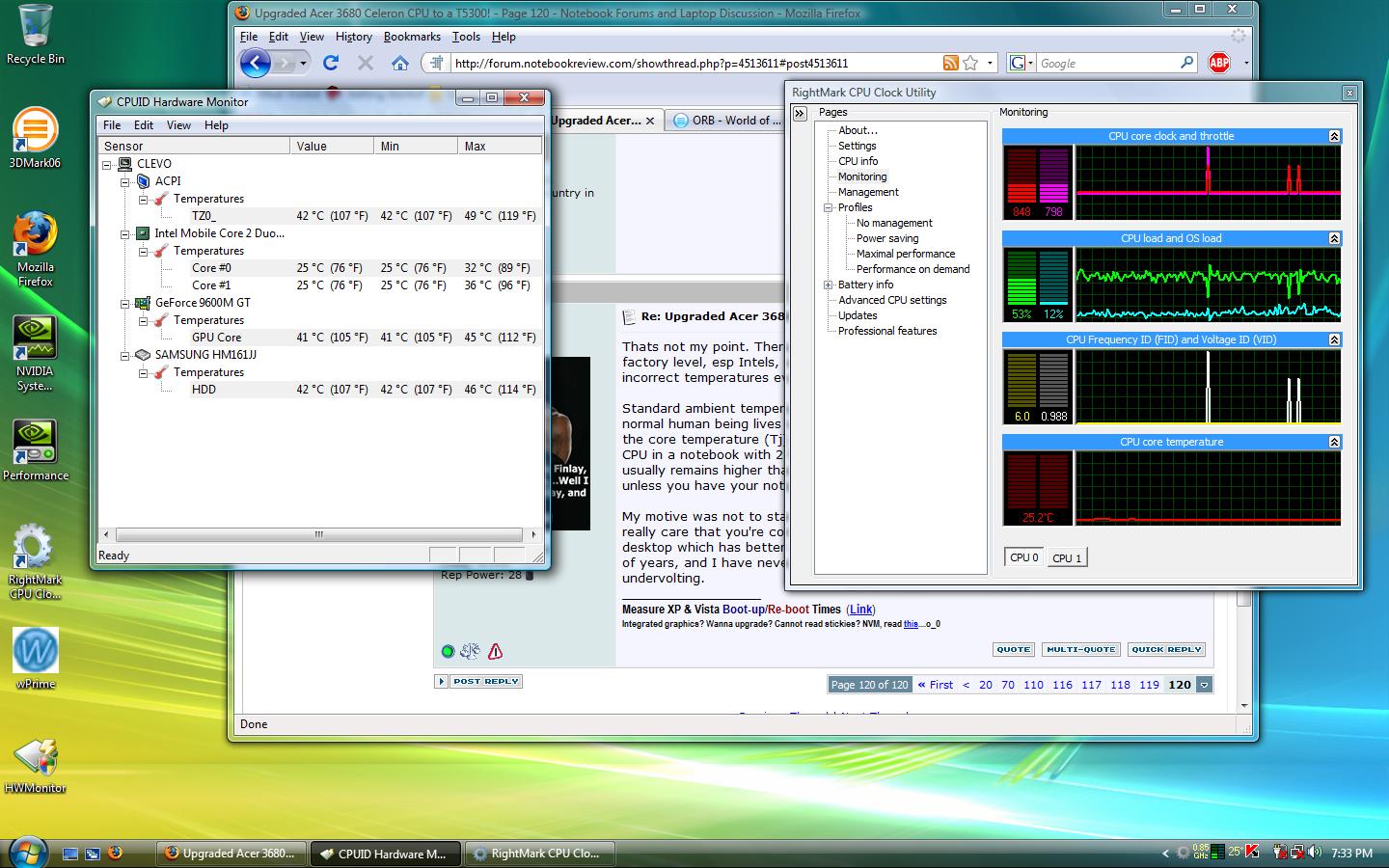The height and width of the screenshot is (868, 1389).
Task: Open HWMonitor desktop shortcut
Action: 36,767
